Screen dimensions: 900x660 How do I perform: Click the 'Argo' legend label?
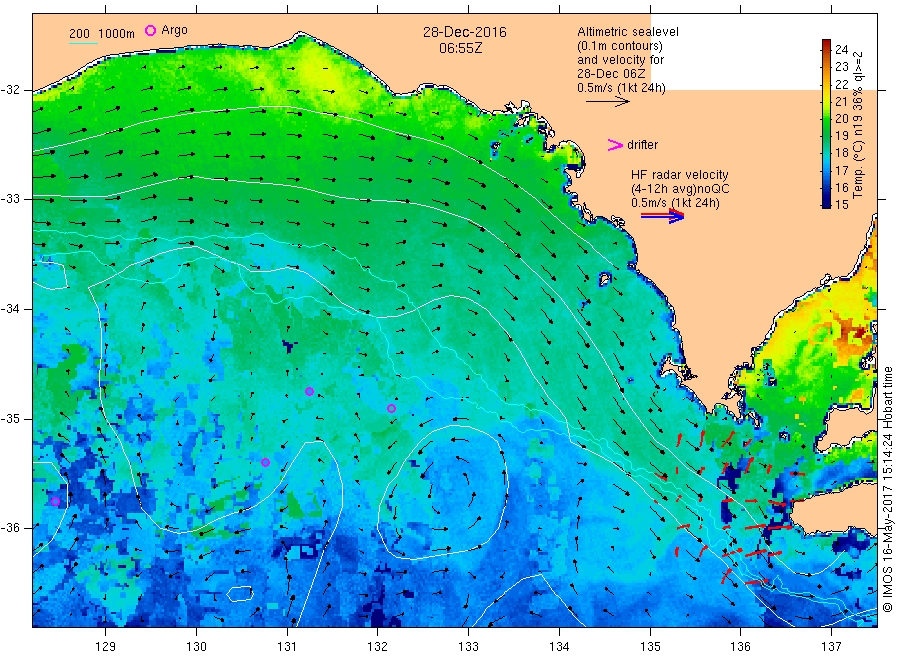pos(174,30)
